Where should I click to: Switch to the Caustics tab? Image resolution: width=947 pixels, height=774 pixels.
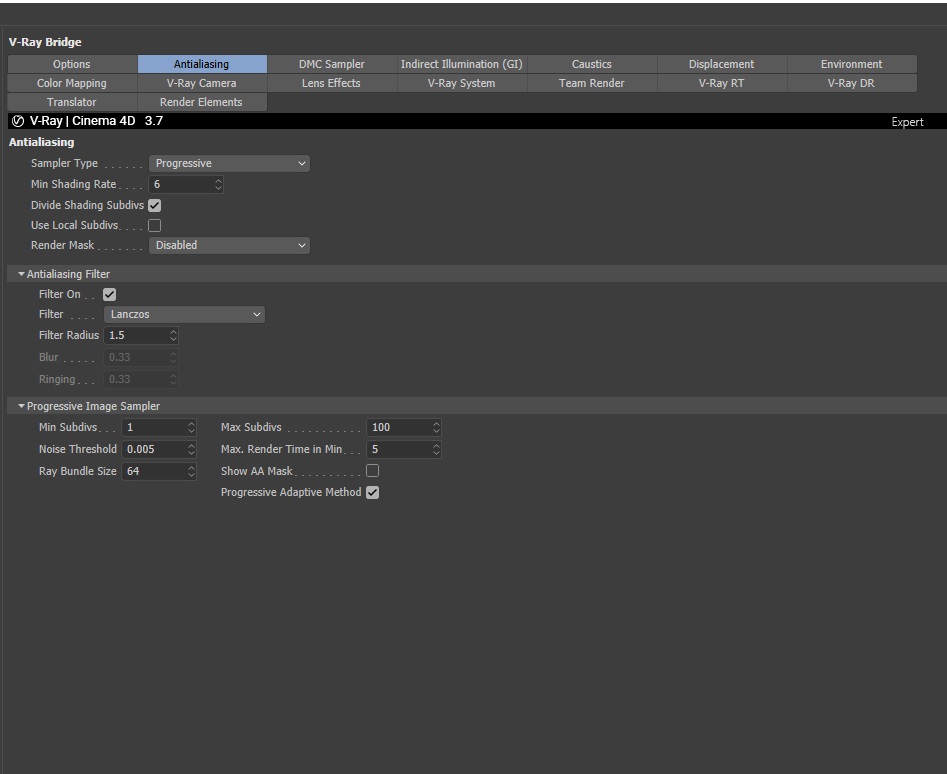(x=592, y=64)
